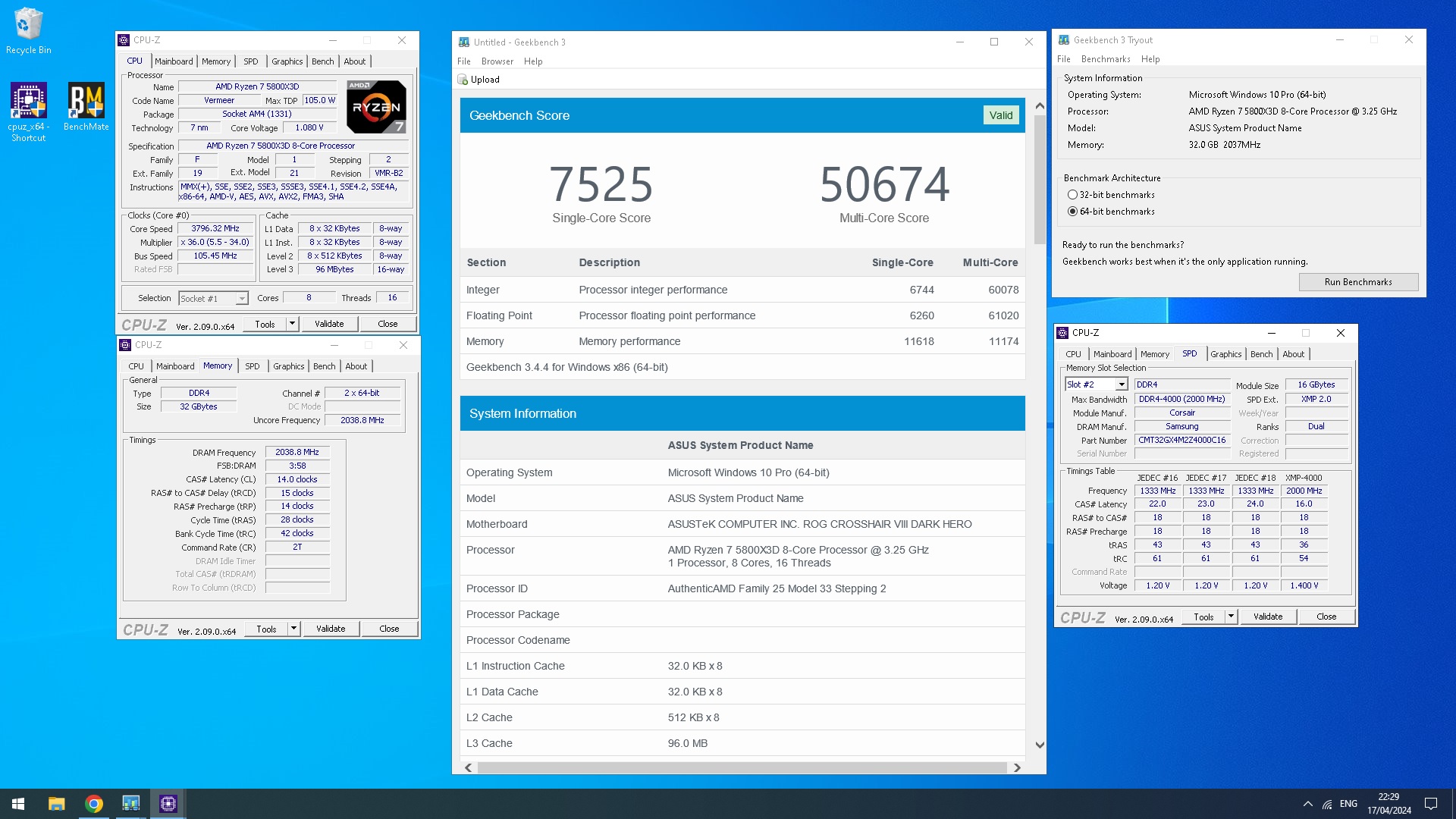Open the notification center icon

tap(1431, 804)
